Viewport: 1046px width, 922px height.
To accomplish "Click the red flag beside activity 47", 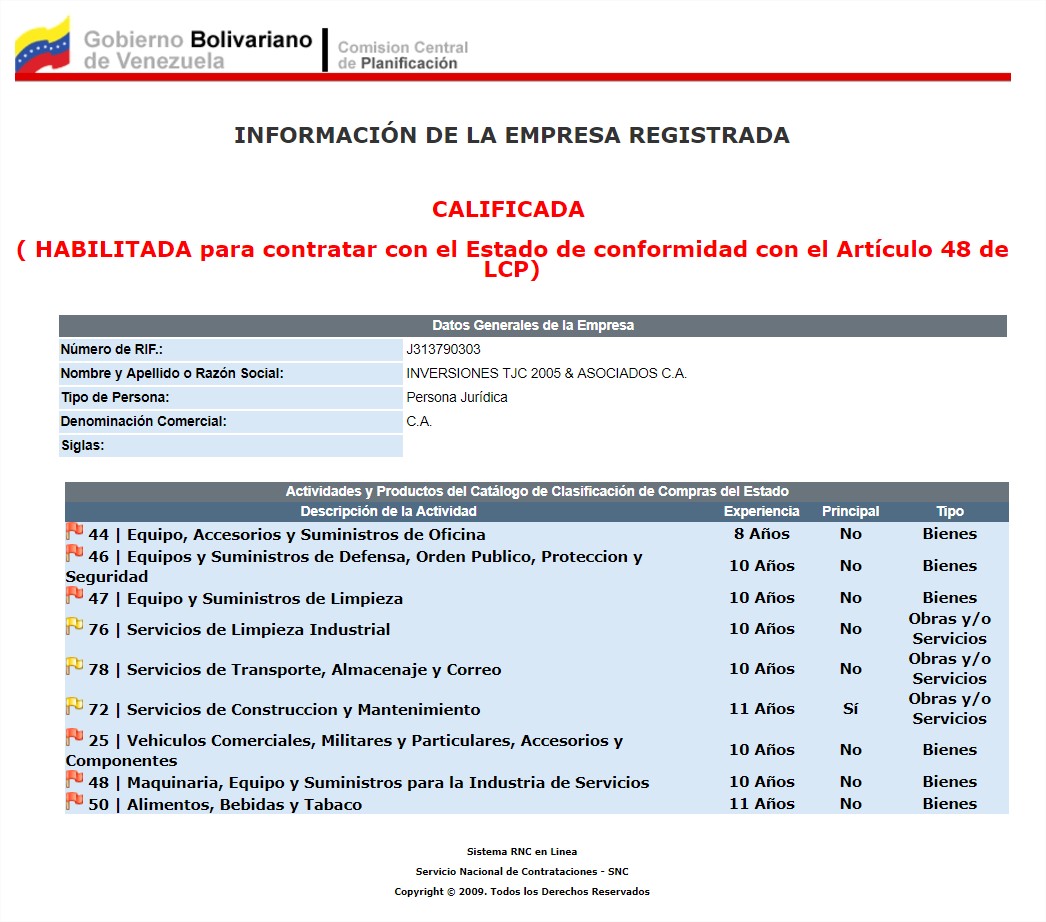I will (x=74, y=595).
